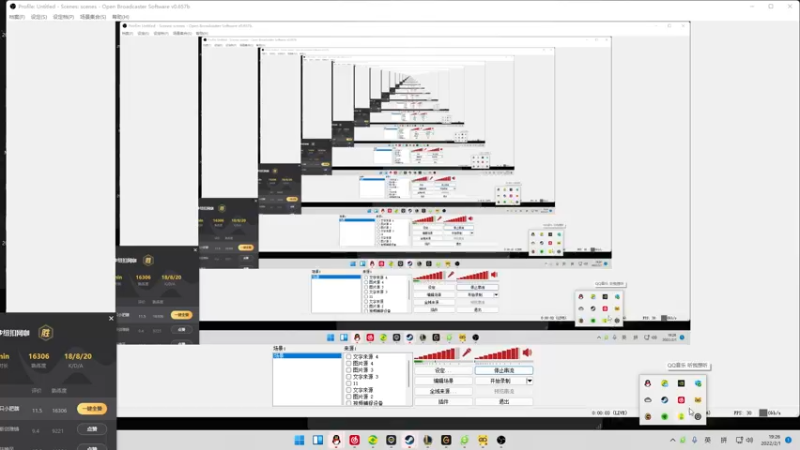Image resolution: width=800 pixels, height=450 pixels.
Task: Launch the green-yellow browser icon on the taskbar
Action: (373, 440)
